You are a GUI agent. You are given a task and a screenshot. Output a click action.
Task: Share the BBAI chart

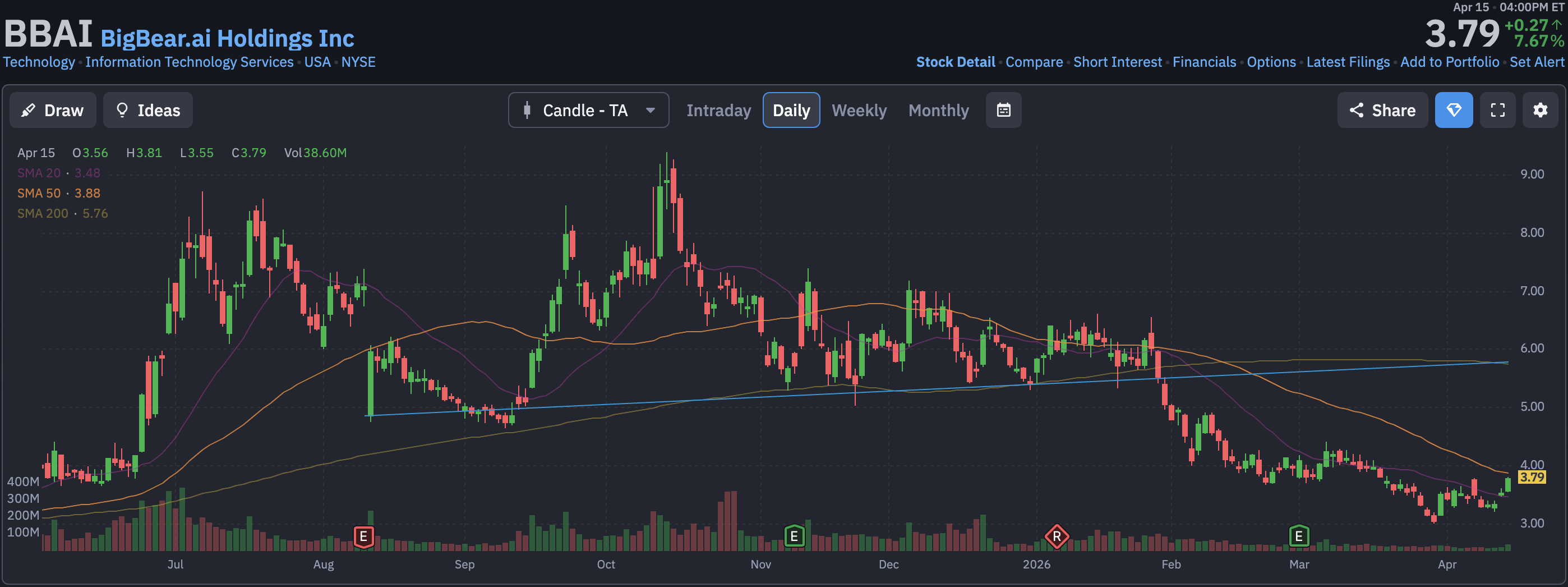(1382, 110)
